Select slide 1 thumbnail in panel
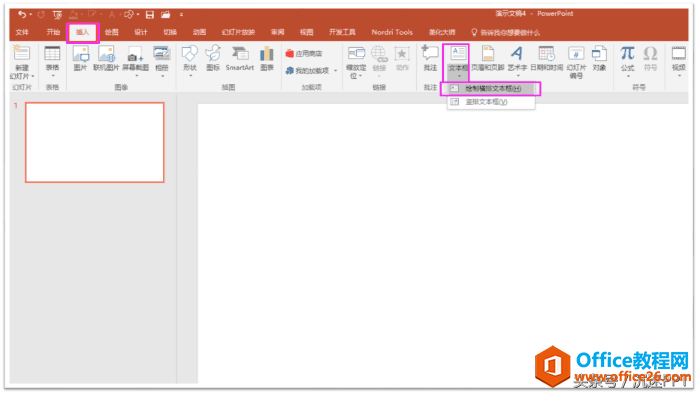The height and width of the screenshot is (394, 698). (x=95, y=142)
